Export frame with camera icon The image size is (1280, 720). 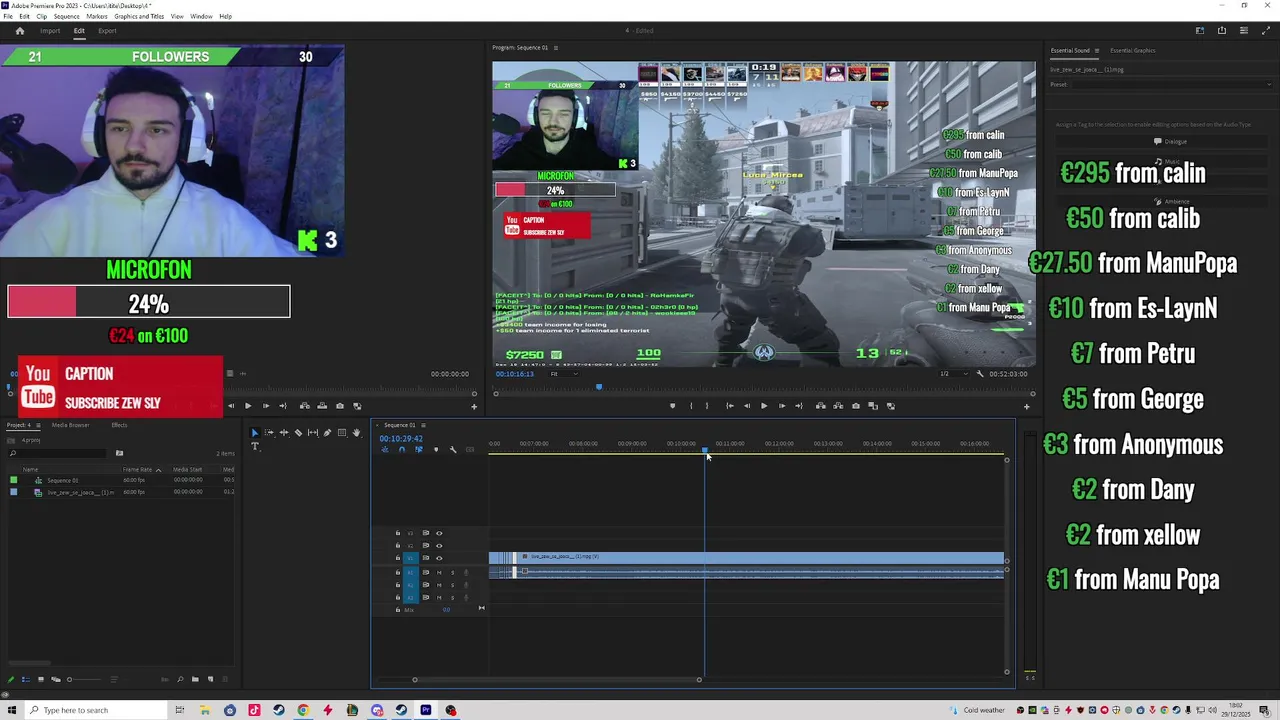[x=856, y=406]
